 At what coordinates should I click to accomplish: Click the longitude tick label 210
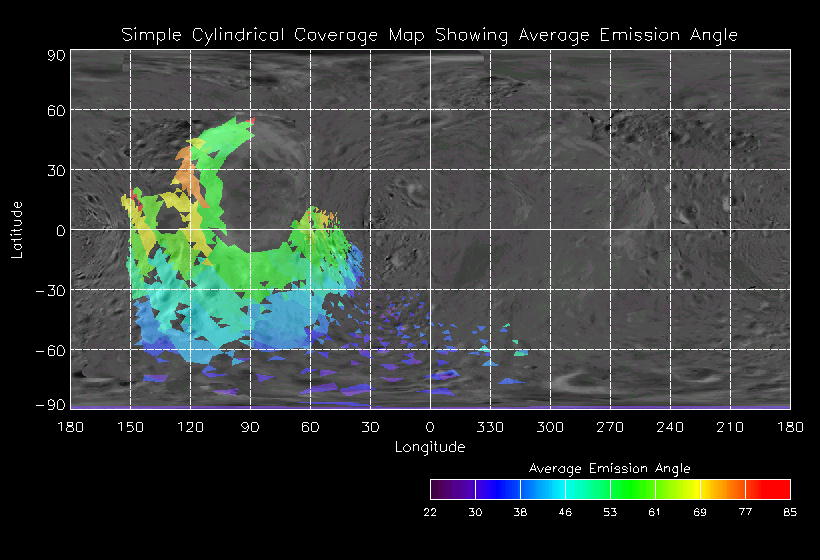click(x=730, y=427)
